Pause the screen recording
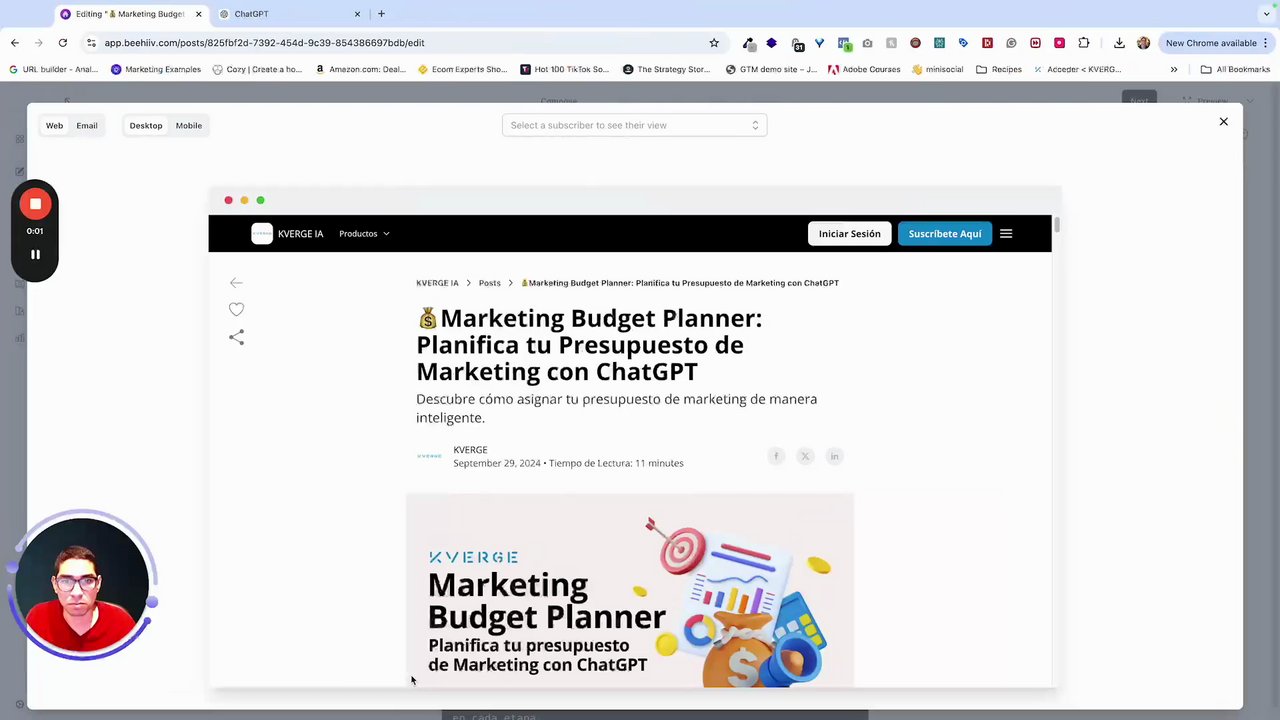Viewport: 1280px width, 720px height. point(35,255)
